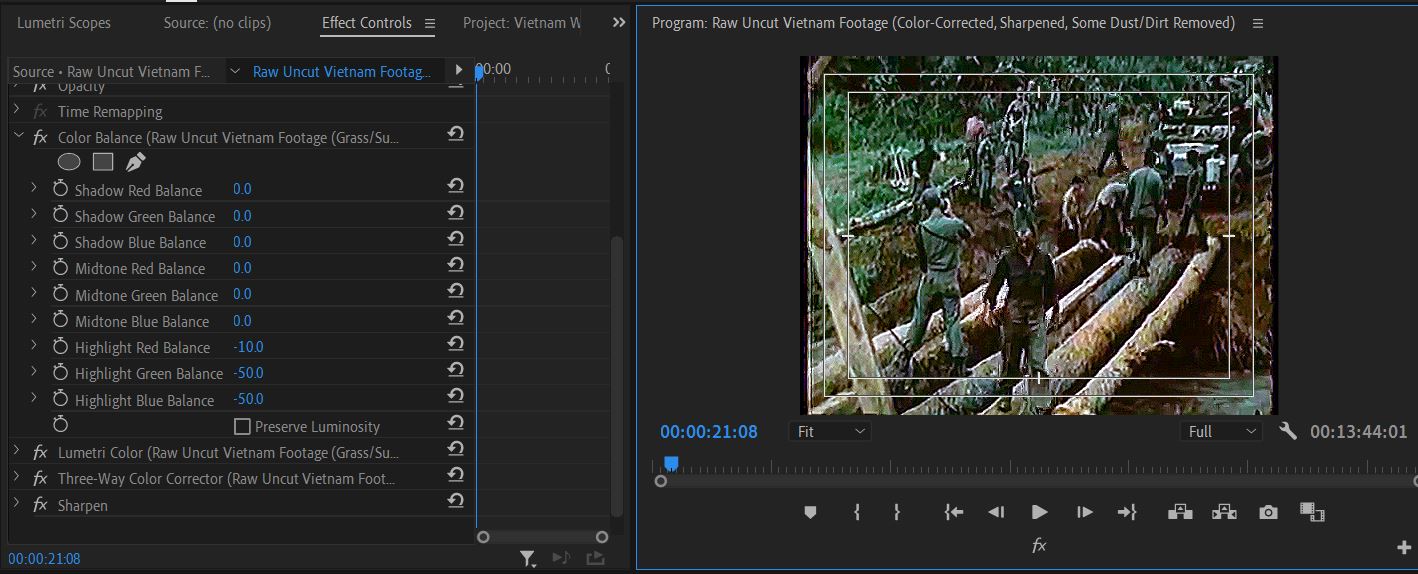Toggle animation stopwatch for Shadow Green Balance
This screenshot has height=574, width=1418.
point(60,215)
